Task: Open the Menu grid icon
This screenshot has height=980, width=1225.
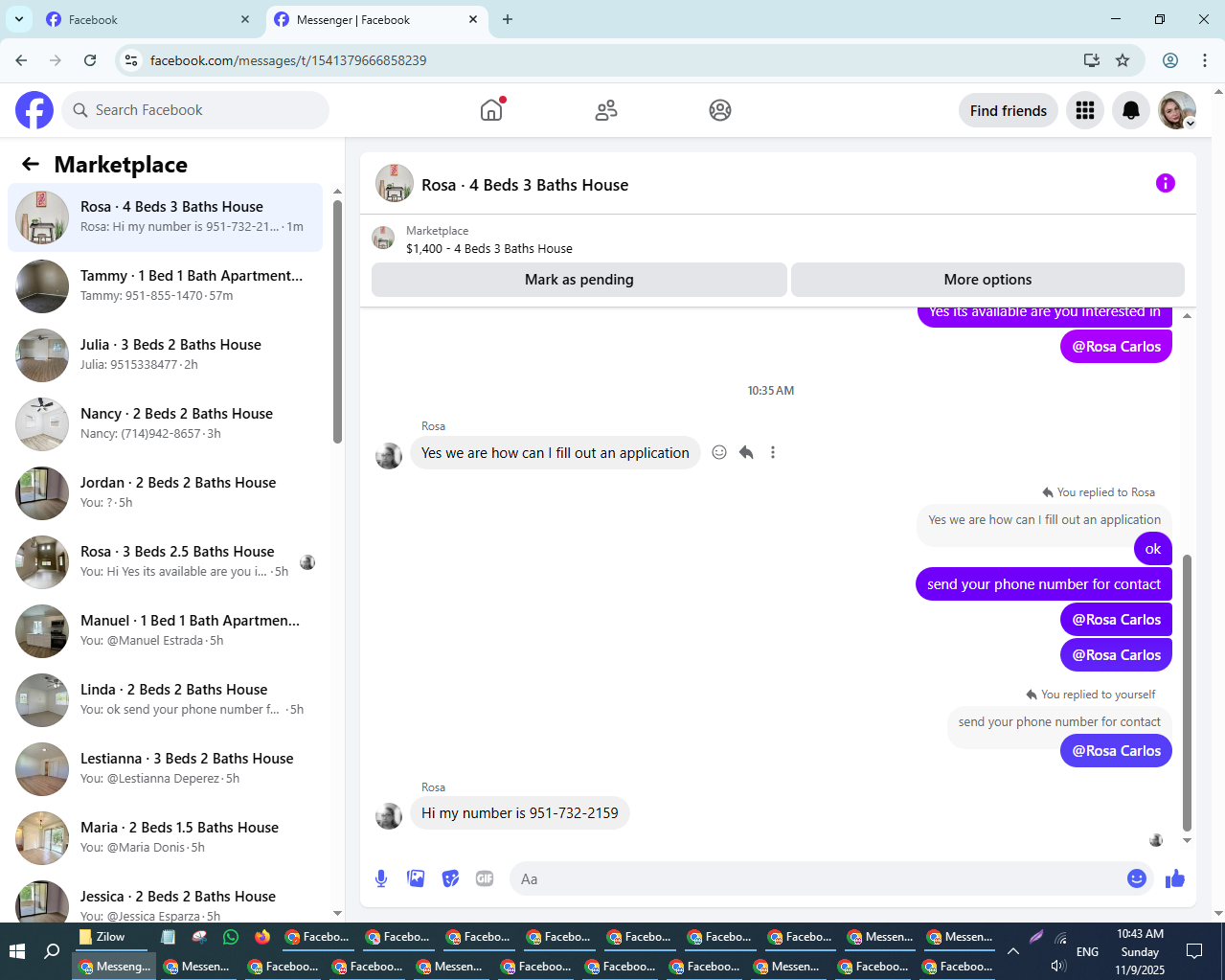Action: [x=1085, y=110]
